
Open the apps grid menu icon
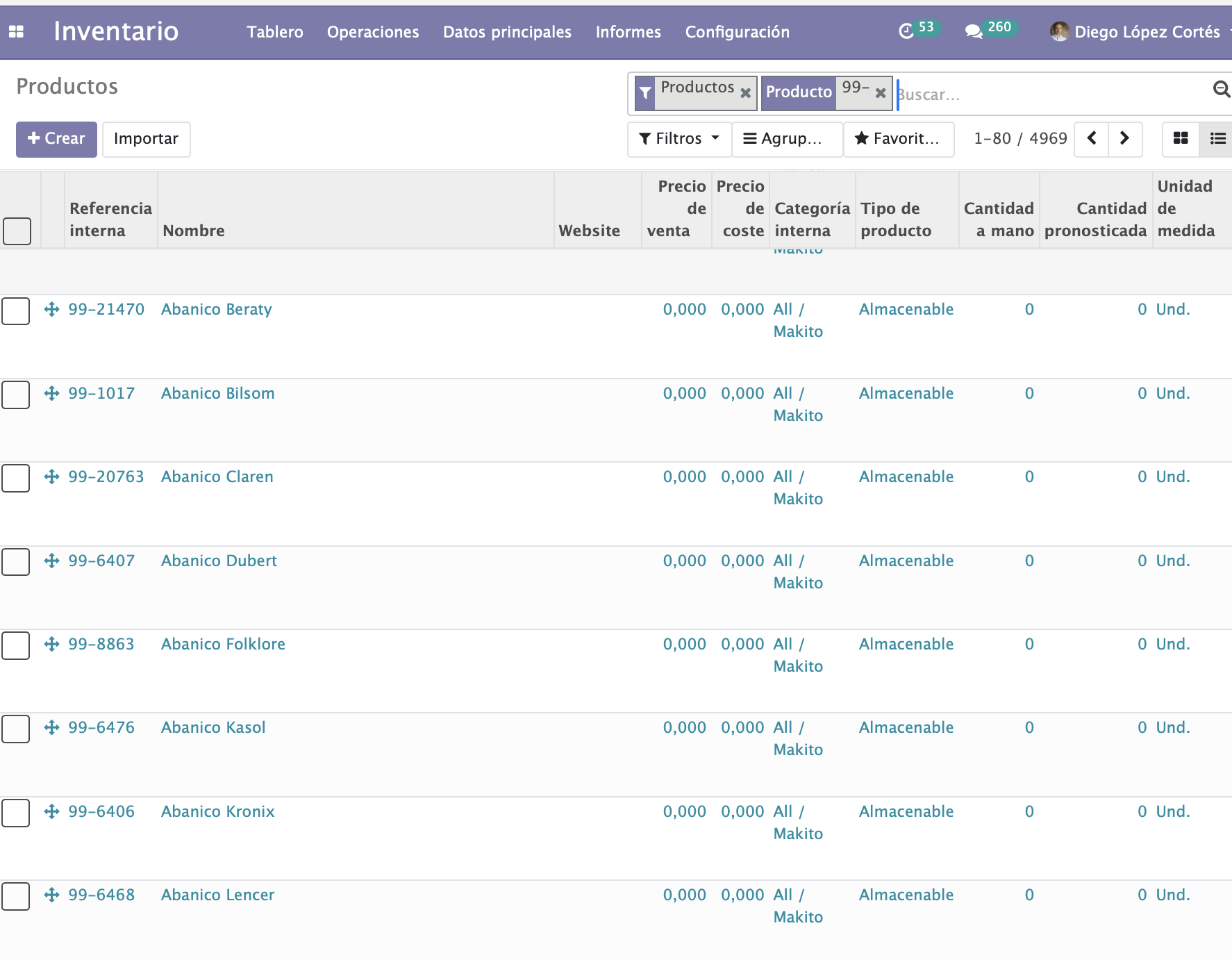tap(16, 32)
